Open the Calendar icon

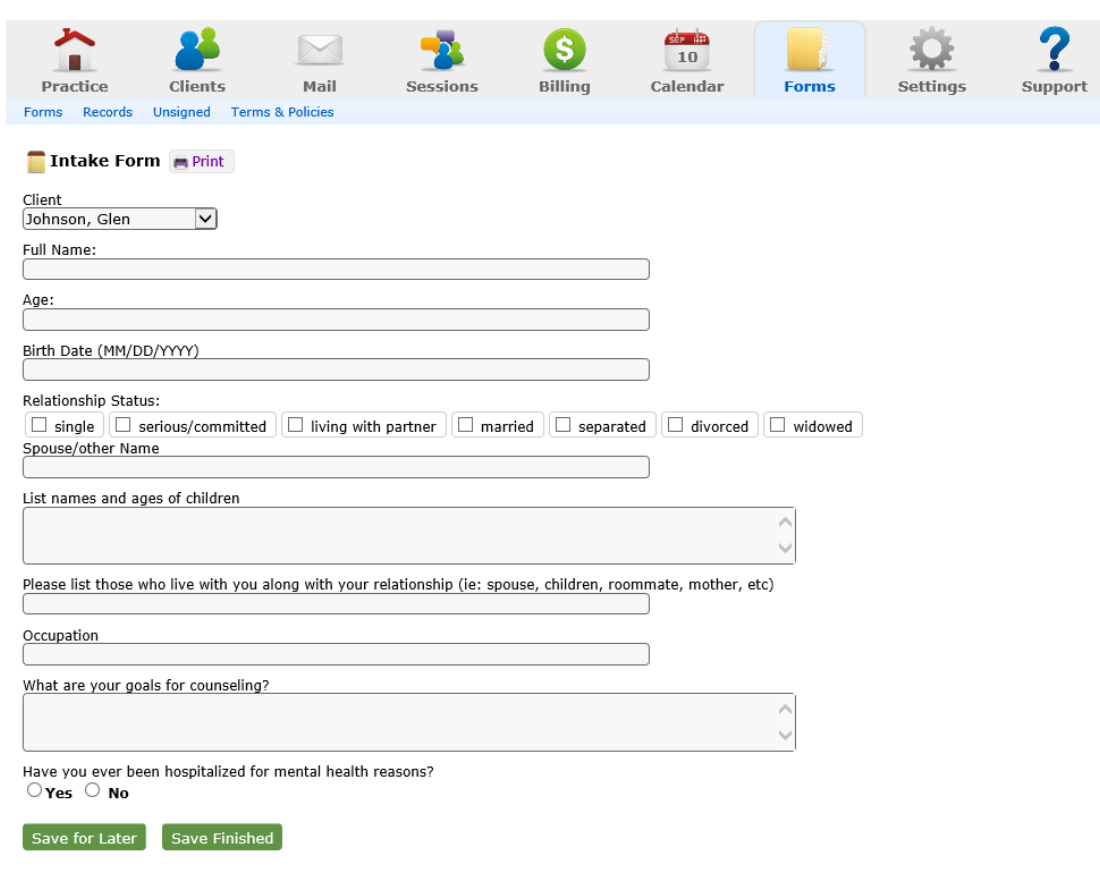tap(687, 50)
